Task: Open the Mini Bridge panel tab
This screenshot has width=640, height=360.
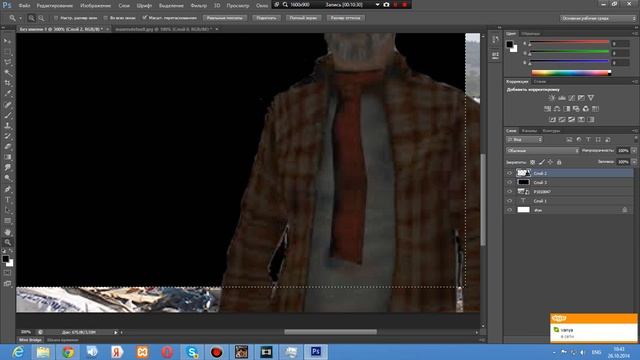Action: 30,340
